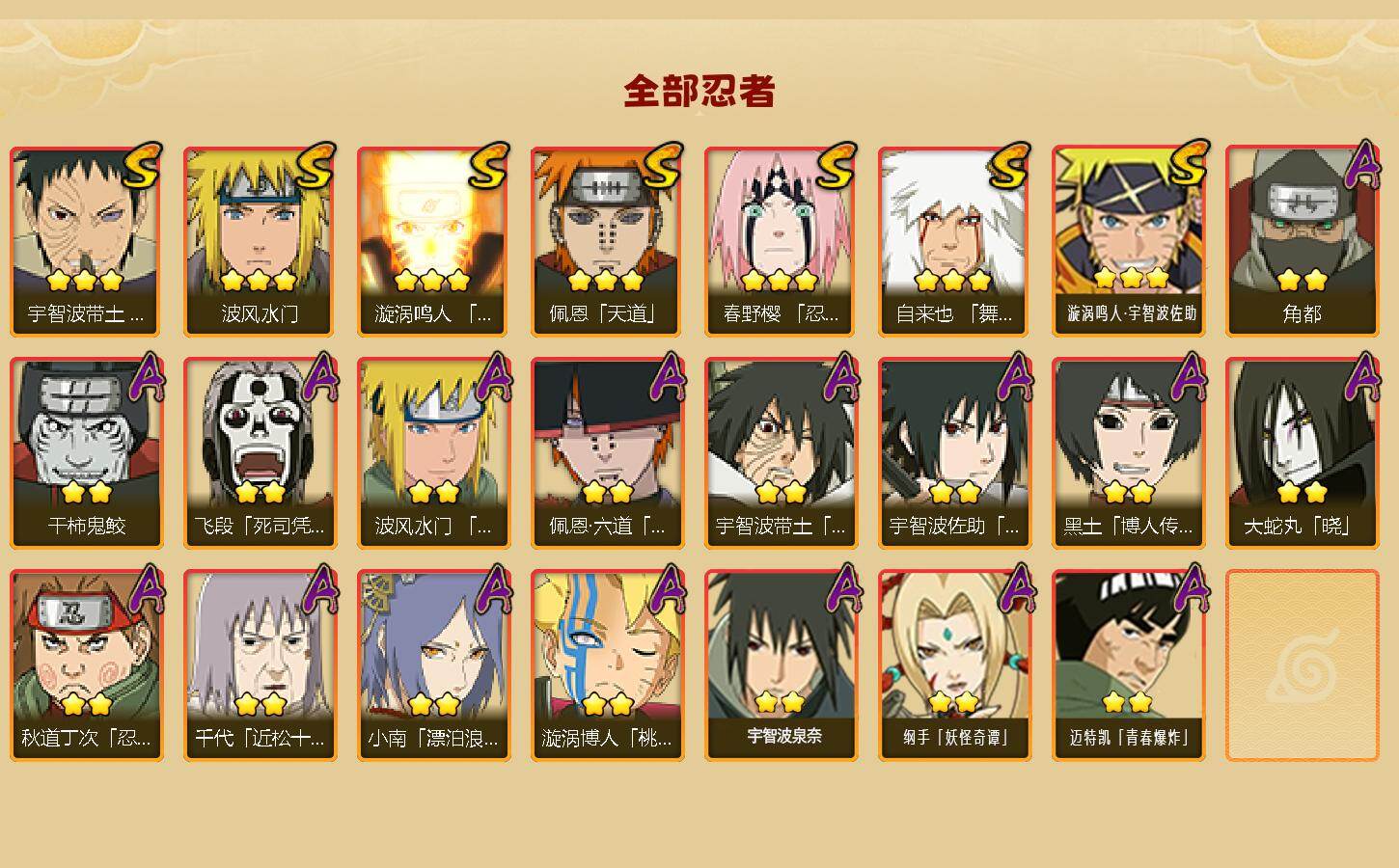The width and height of the screenshot is (1399, 868).
Task: Pick the 纲手「妖怪奇谭」 ninja card
Action: click(x=954, y=665)
